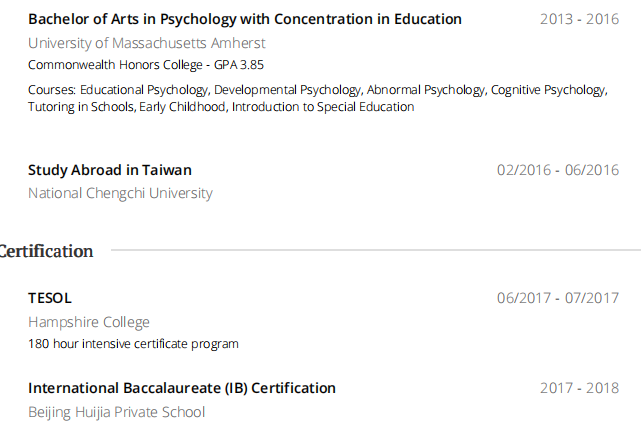Click the Certification section heading
The height and width of the screenshot is (429, 641).
coord(47,251)
